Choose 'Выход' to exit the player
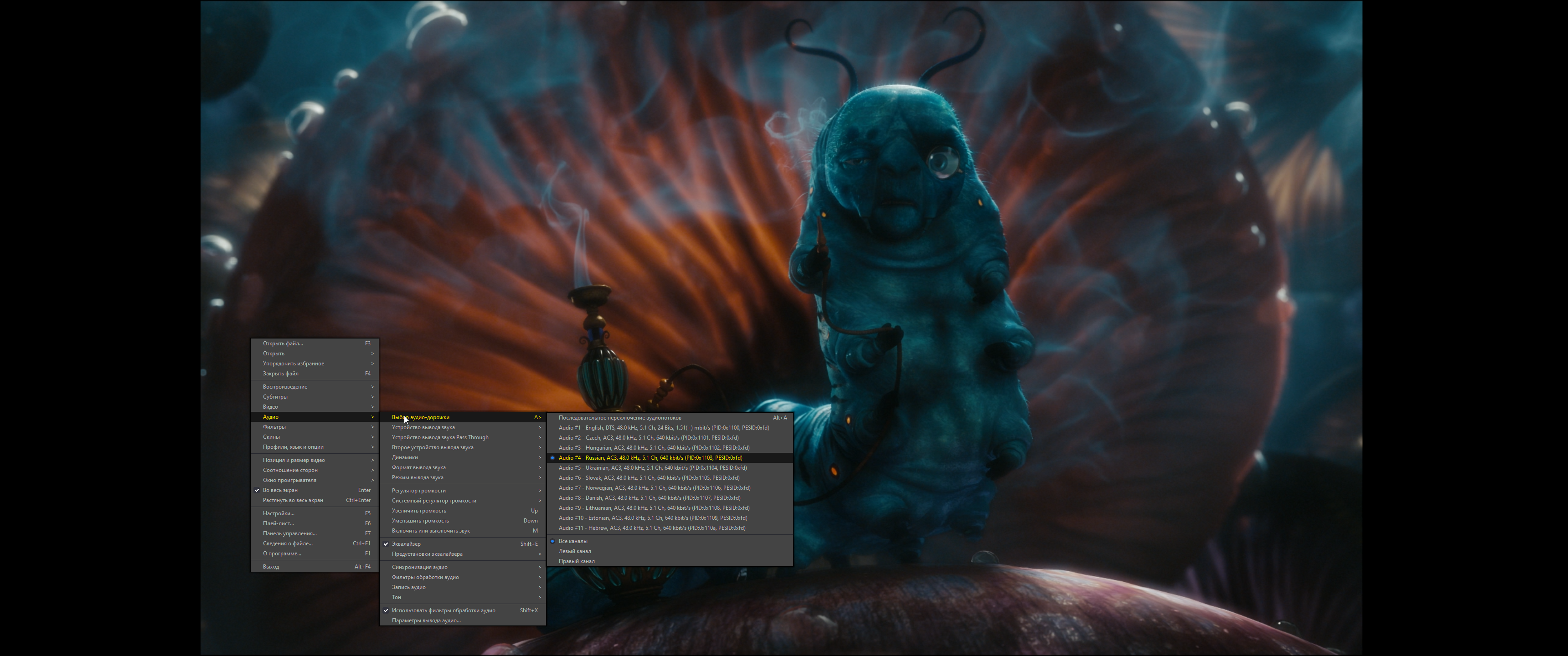This screenshot has height=656, width=1568. pos(315,567)
